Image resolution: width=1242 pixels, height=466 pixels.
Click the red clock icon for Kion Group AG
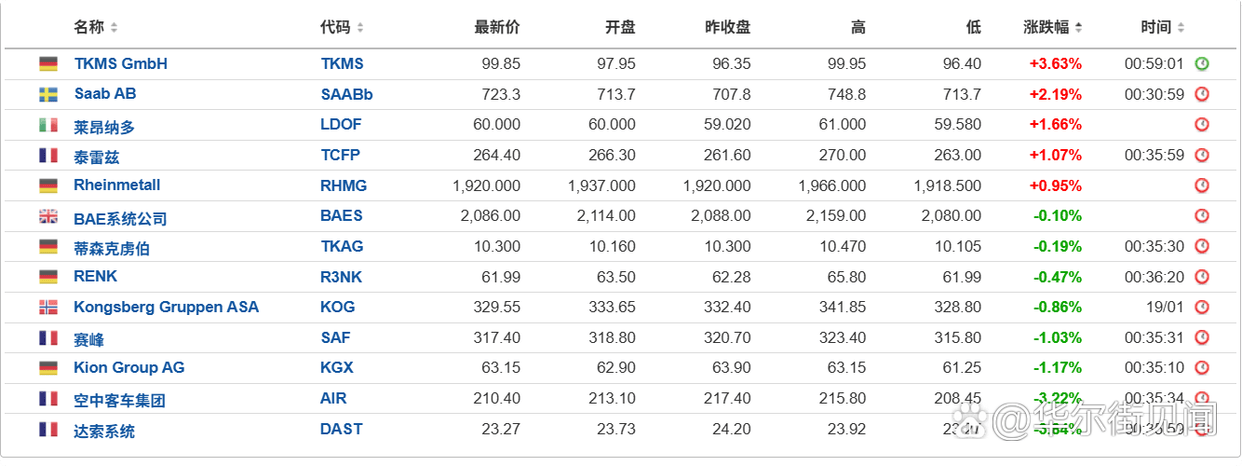click(1202, 368)
